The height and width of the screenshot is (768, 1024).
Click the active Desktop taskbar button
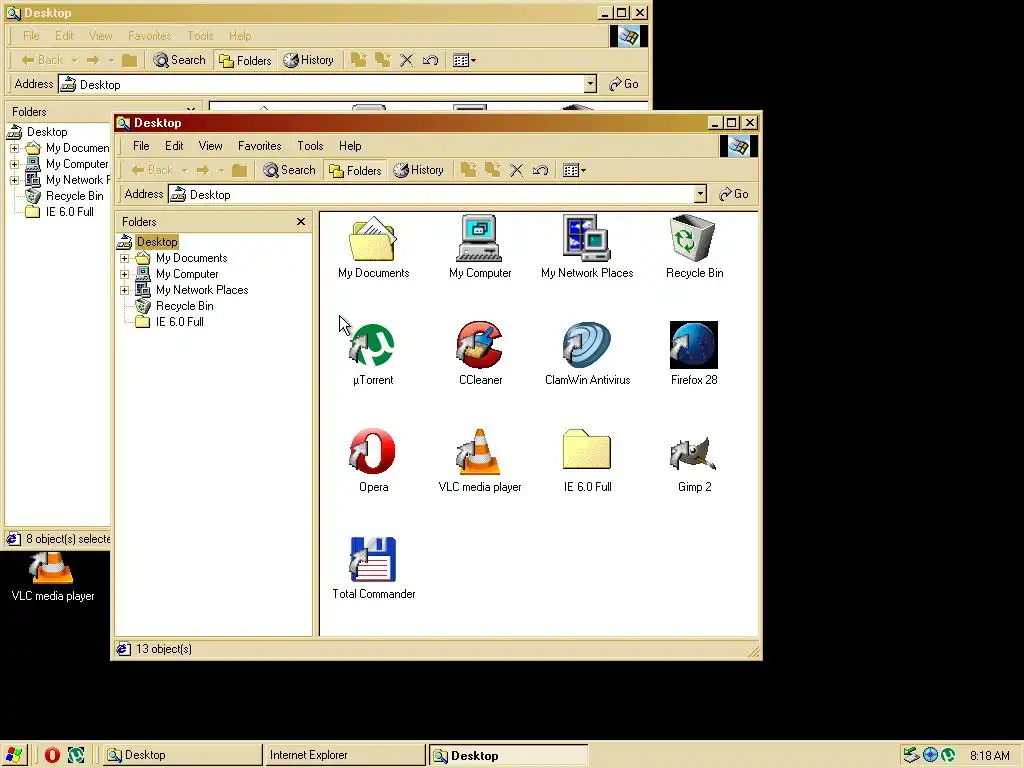pos(509,756)
